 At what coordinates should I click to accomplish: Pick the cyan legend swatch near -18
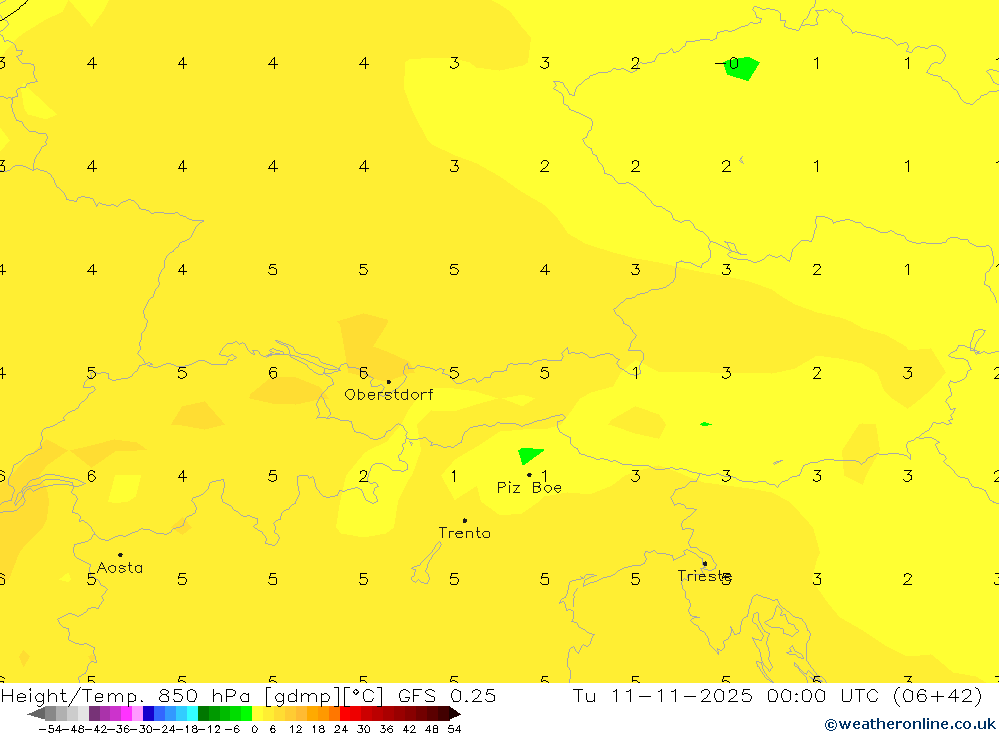(192, 713)
